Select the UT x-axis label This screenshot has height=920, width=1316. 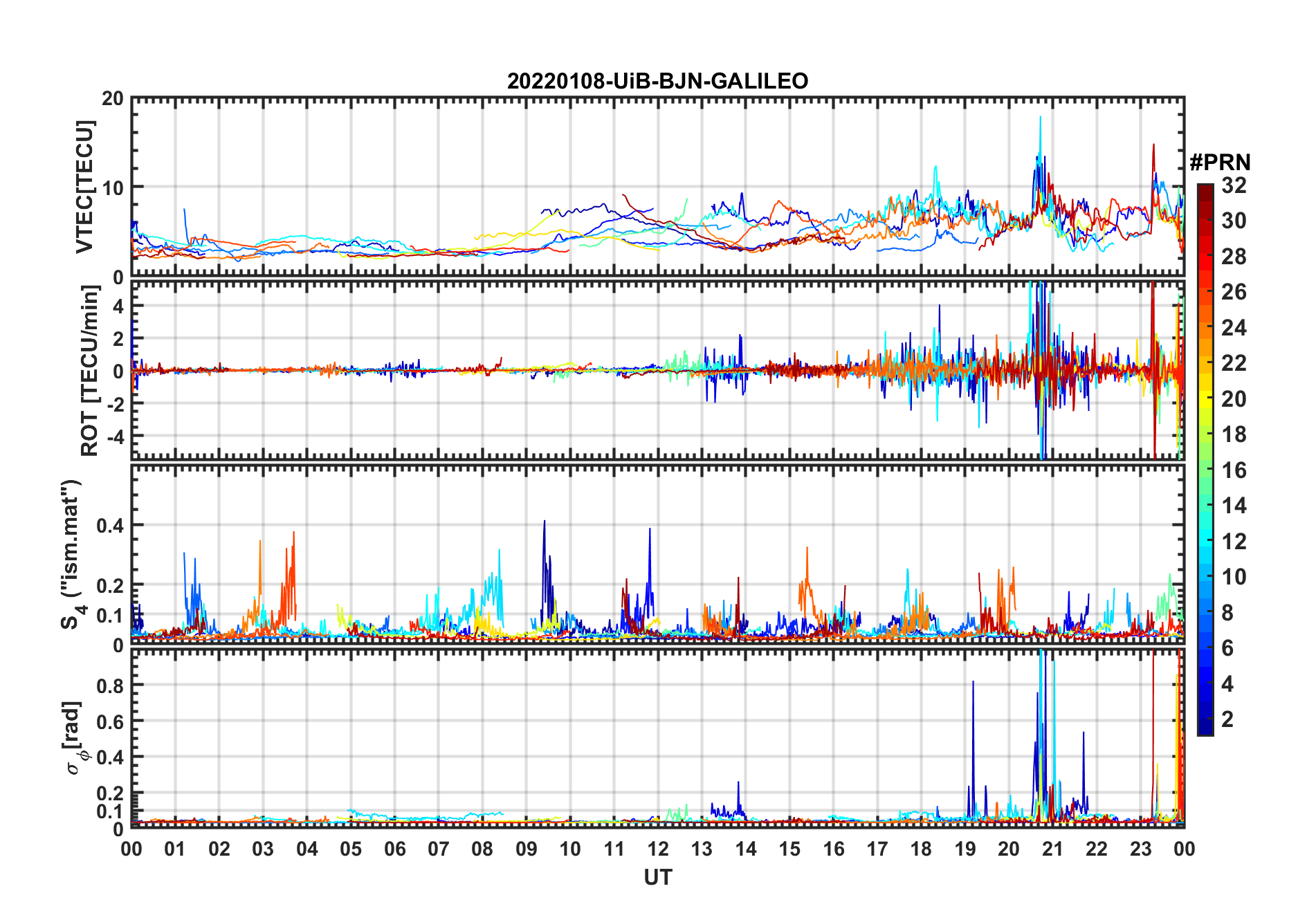click(657, 877)
